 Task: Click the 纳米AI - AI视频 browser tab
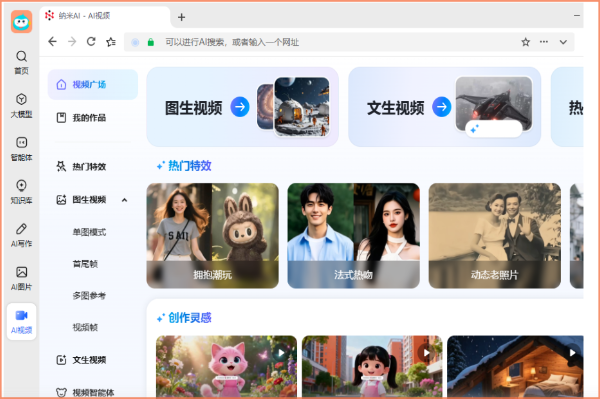click(105, 16)
